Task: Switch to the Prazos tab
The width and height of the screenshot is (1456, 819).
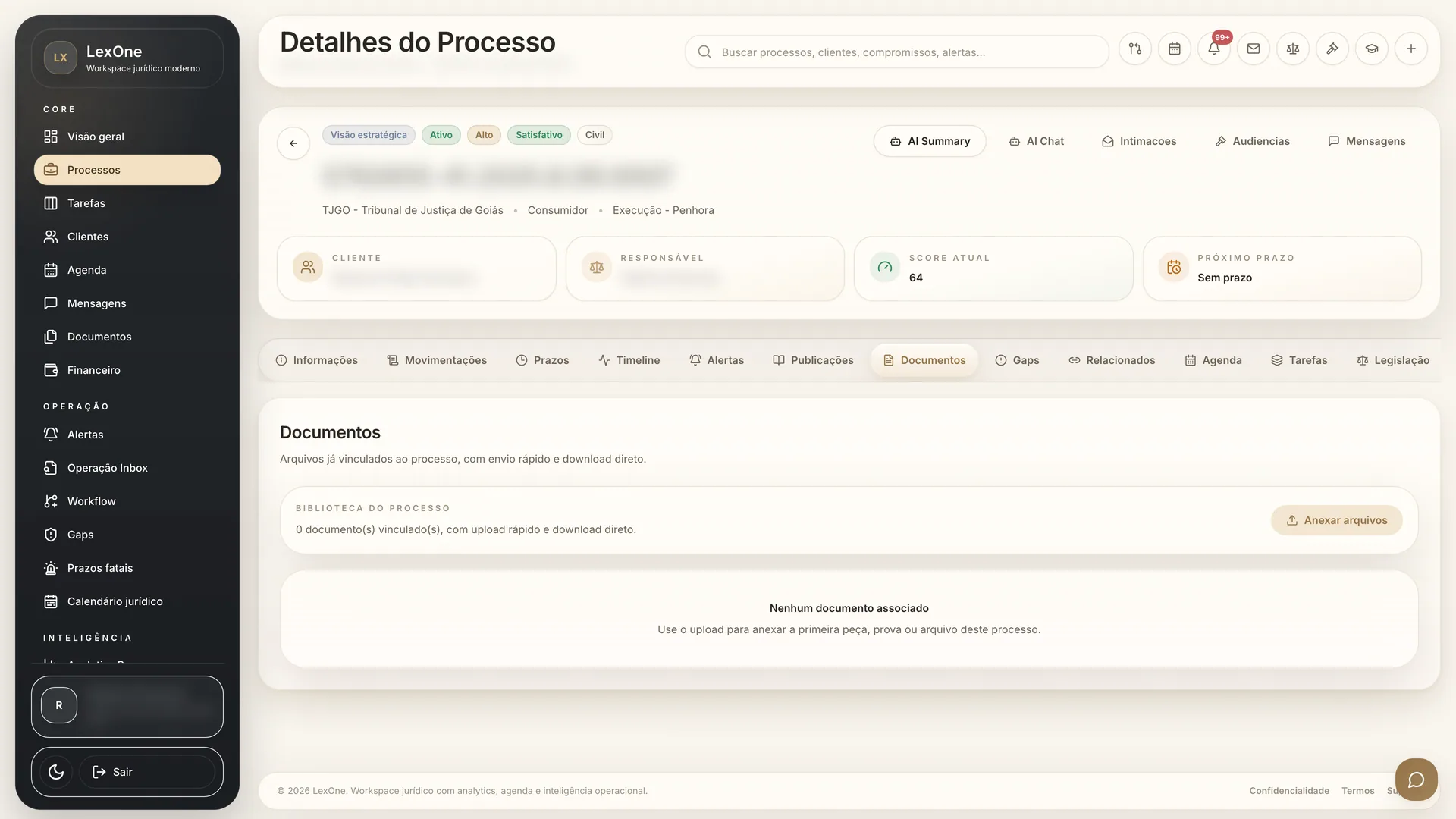Action: 542,360
